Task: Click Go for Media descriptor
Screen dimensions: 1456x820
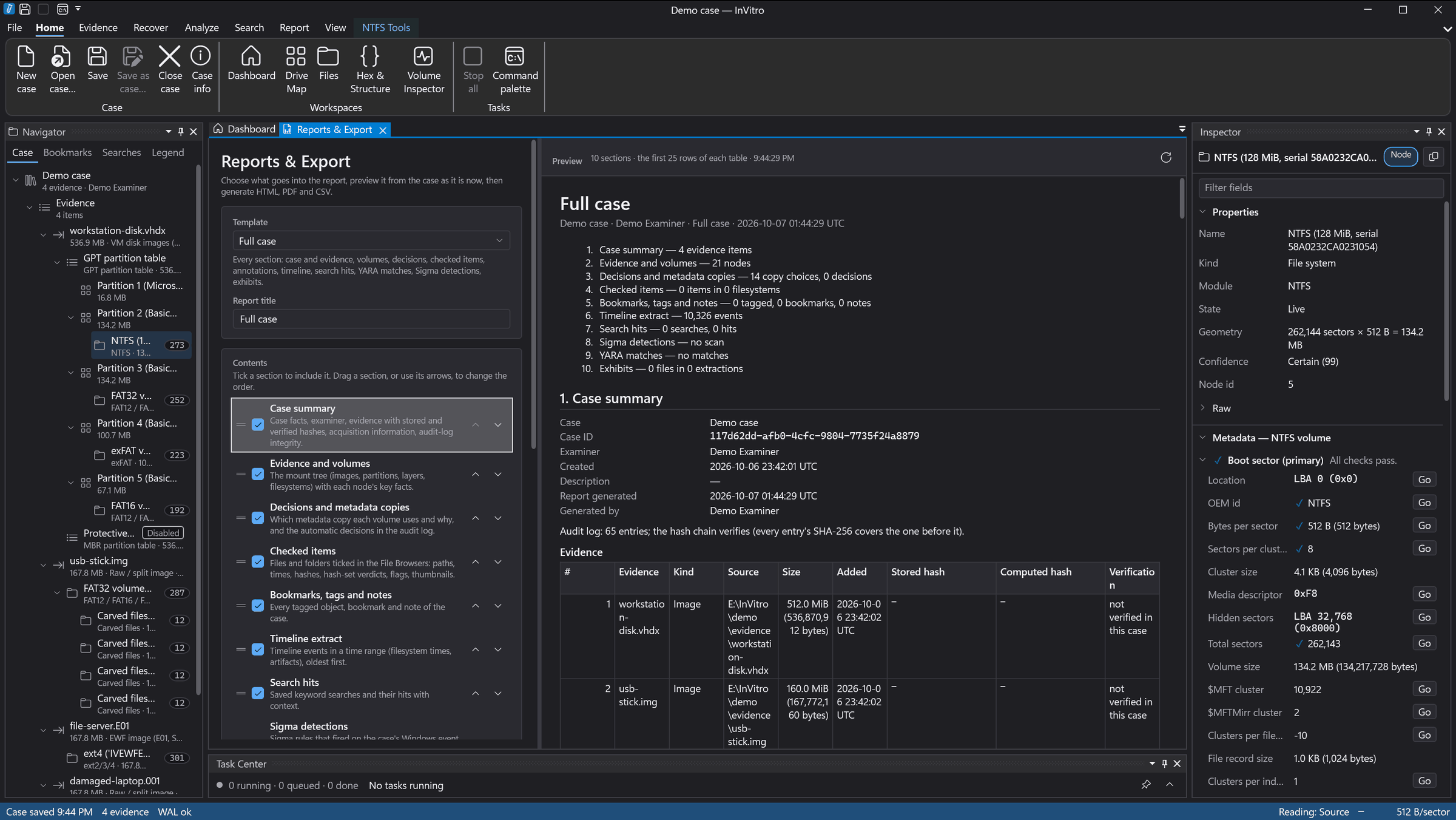Action: [1424, 594]
